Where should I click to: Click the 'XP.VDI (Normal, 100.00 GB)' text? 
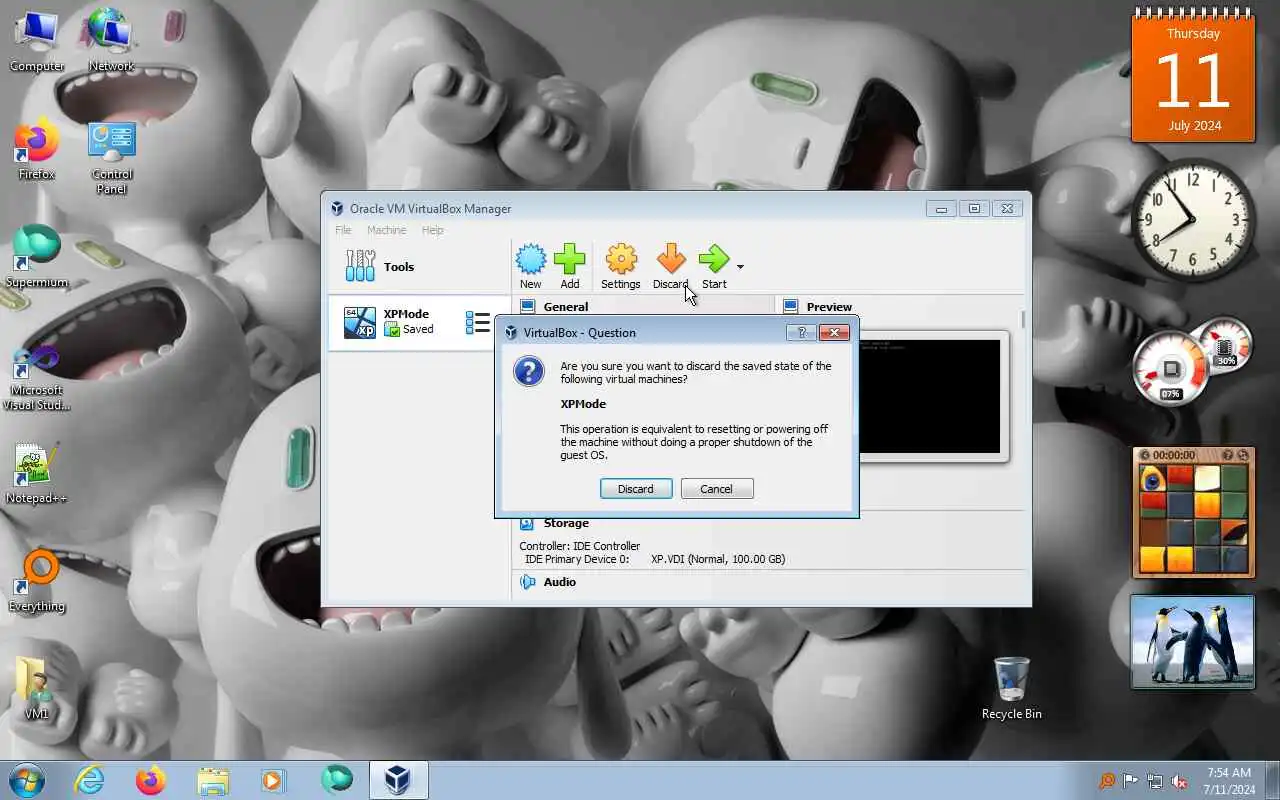[718, 559]
